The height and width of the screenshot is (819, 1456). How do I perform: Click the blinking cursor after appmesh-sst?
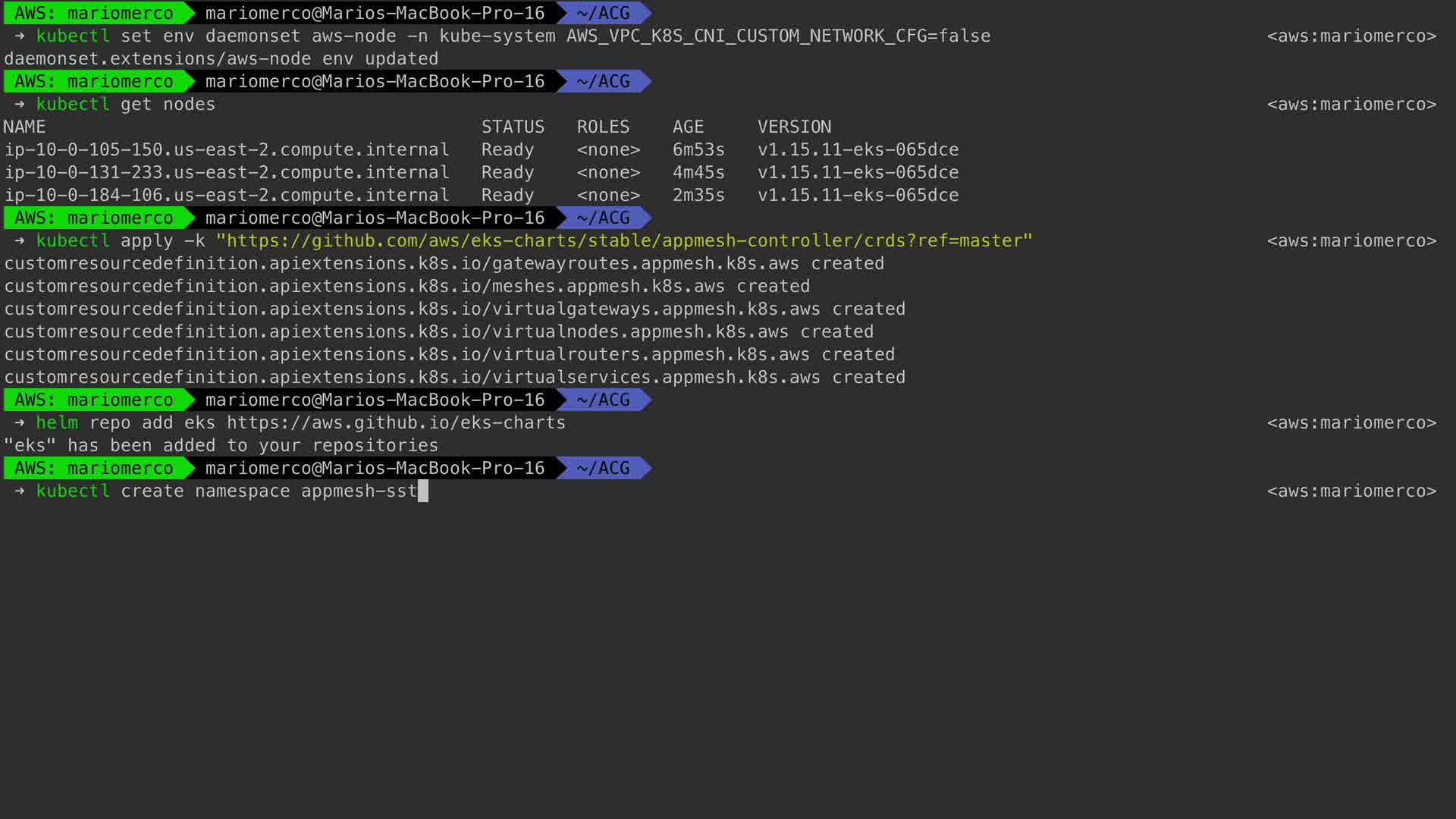click(x=423, y=491)
